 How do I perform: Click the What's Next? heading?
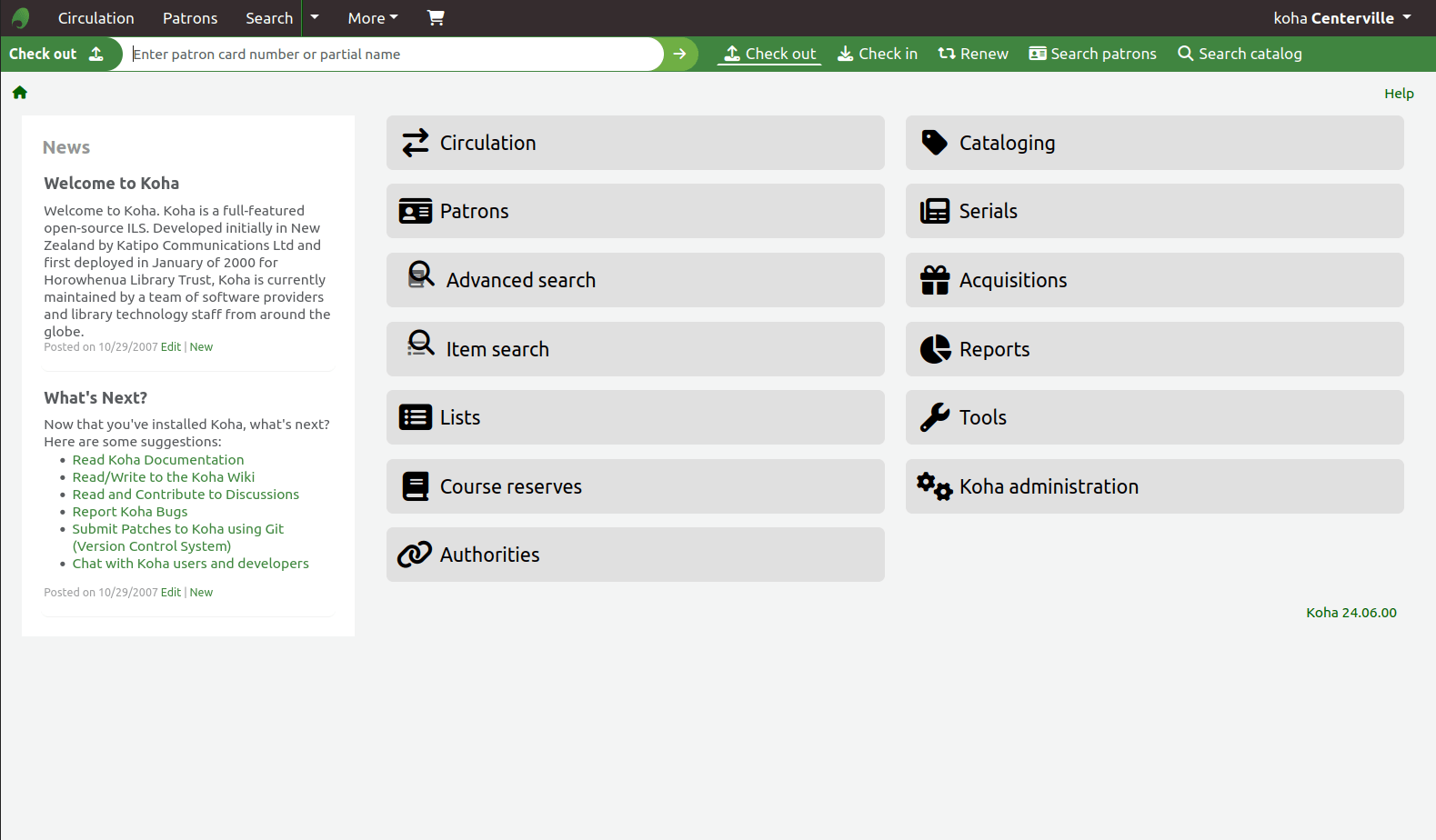point(95,398)
